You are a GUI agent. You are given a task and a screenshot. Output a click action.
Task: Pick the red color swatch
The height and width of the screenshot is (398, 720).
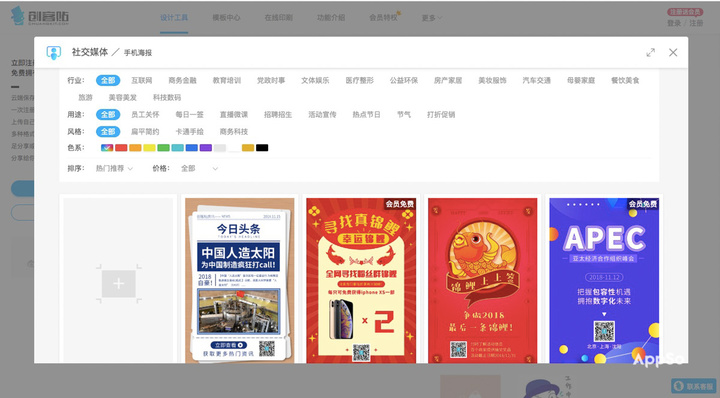click(121, 148)
